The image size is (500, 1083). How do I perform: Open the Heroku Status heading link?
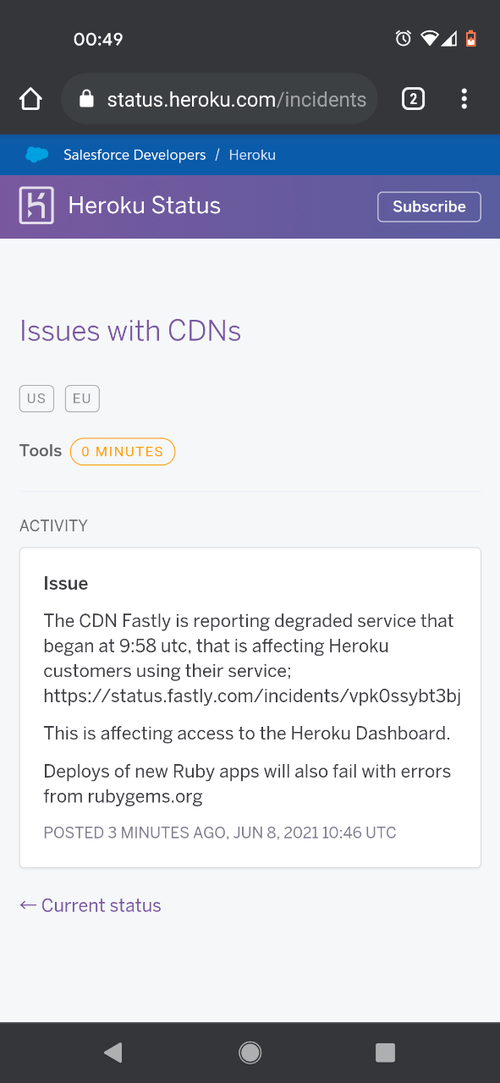point(144,206)
